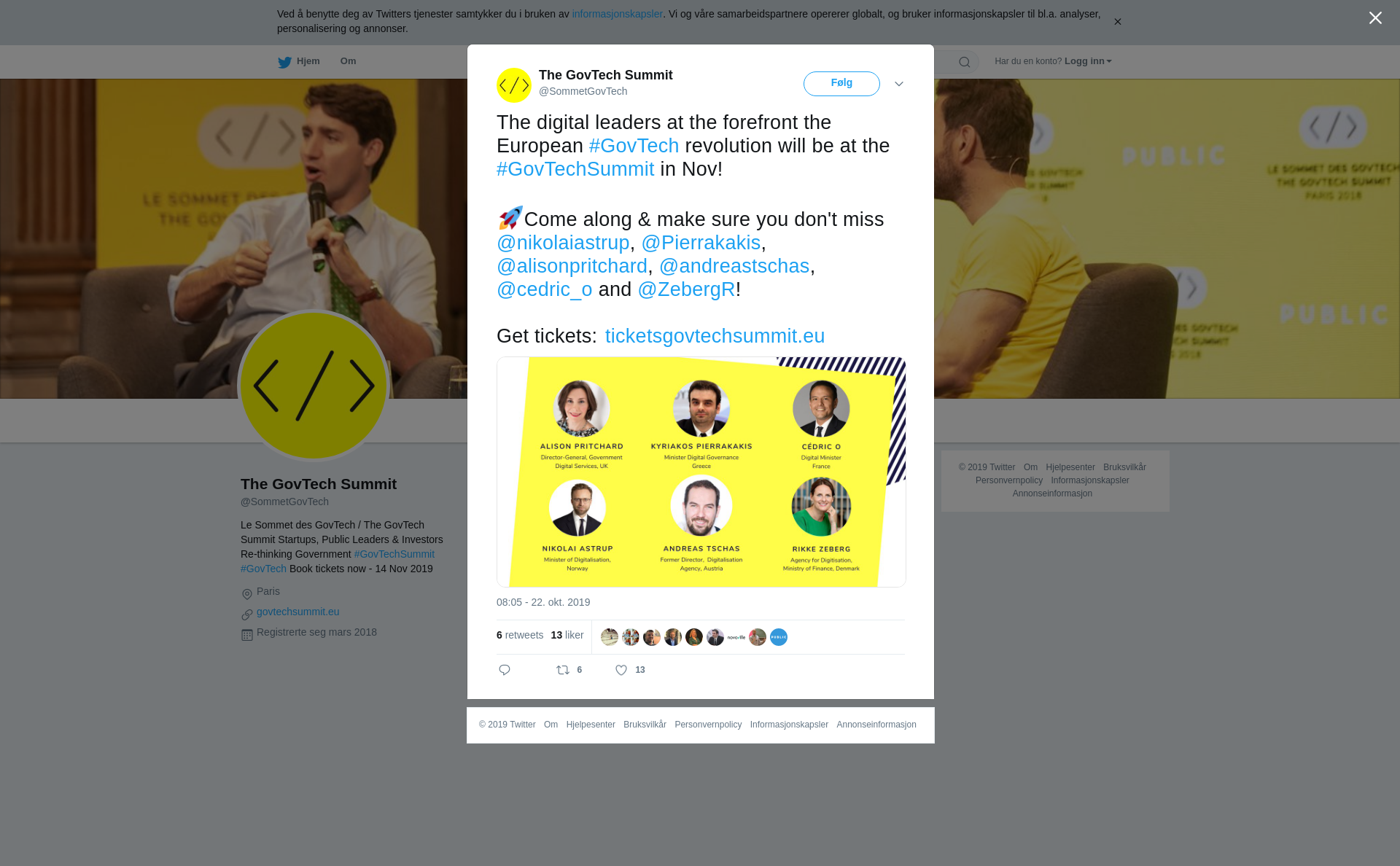Open the speakers image in tweet
Screen dimensions: 1400x866
[x=701, y=472]
